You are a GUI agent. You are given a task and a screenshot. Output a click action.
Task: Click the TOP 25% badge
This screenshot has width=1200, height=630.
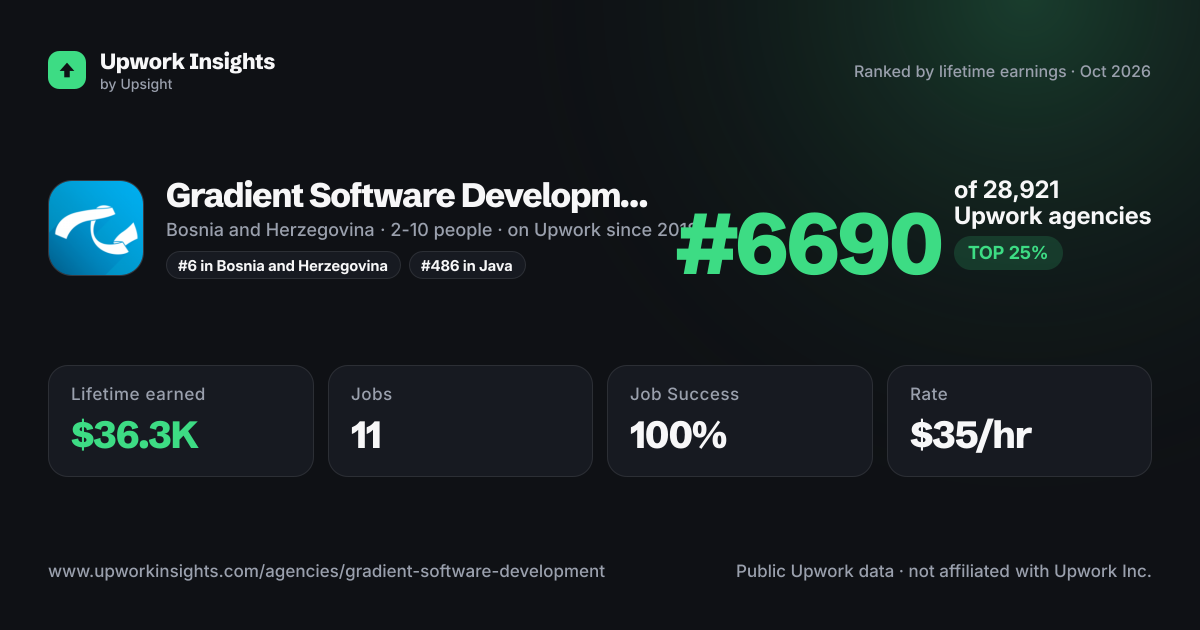pyautogui.click(x=1008, y=253)
